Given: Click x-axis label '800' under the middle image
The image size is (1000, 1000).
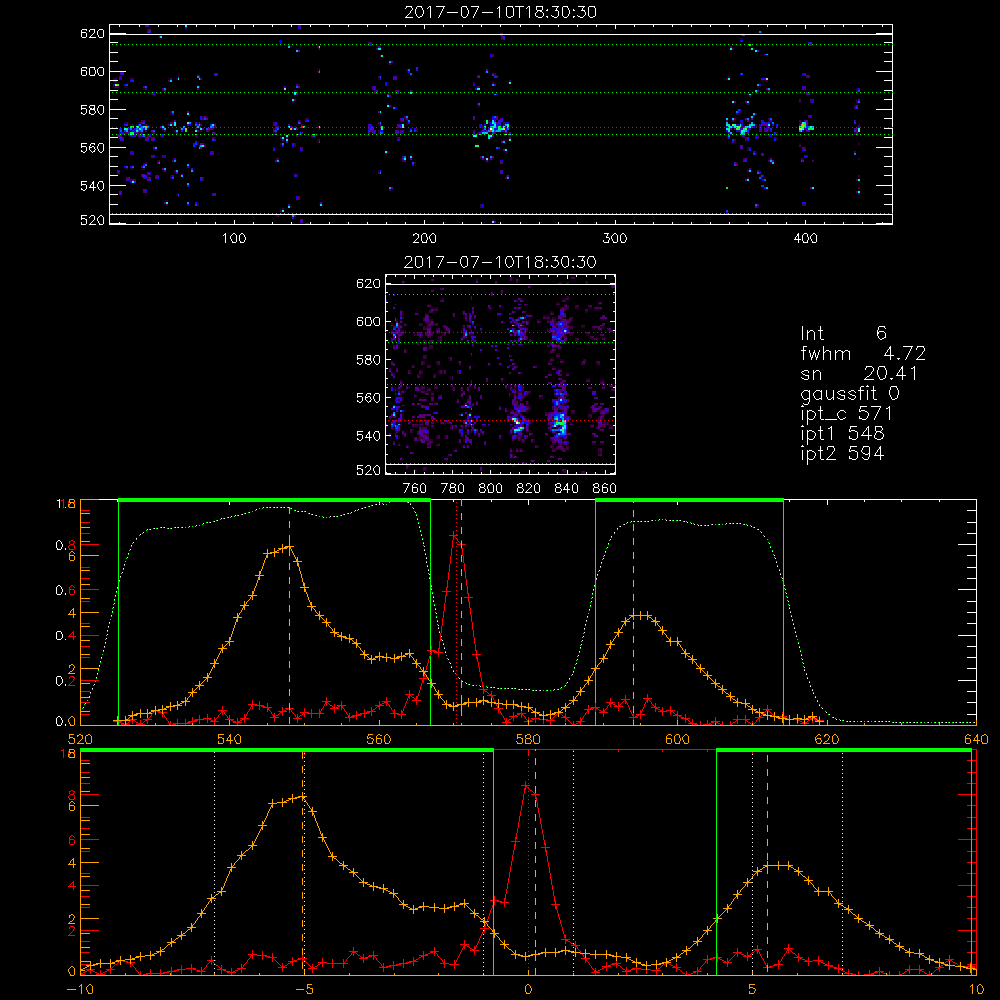Looking at the screenshot, I should coord(490,489).
